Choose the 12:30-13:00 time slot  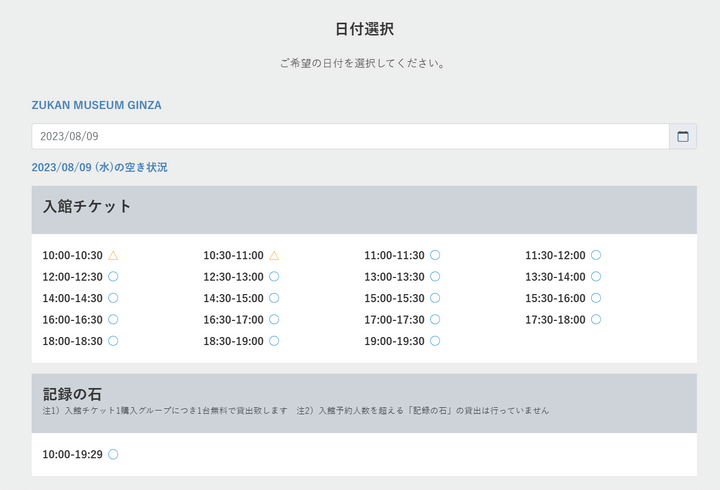pyautogui.click(x=233, y=277)
